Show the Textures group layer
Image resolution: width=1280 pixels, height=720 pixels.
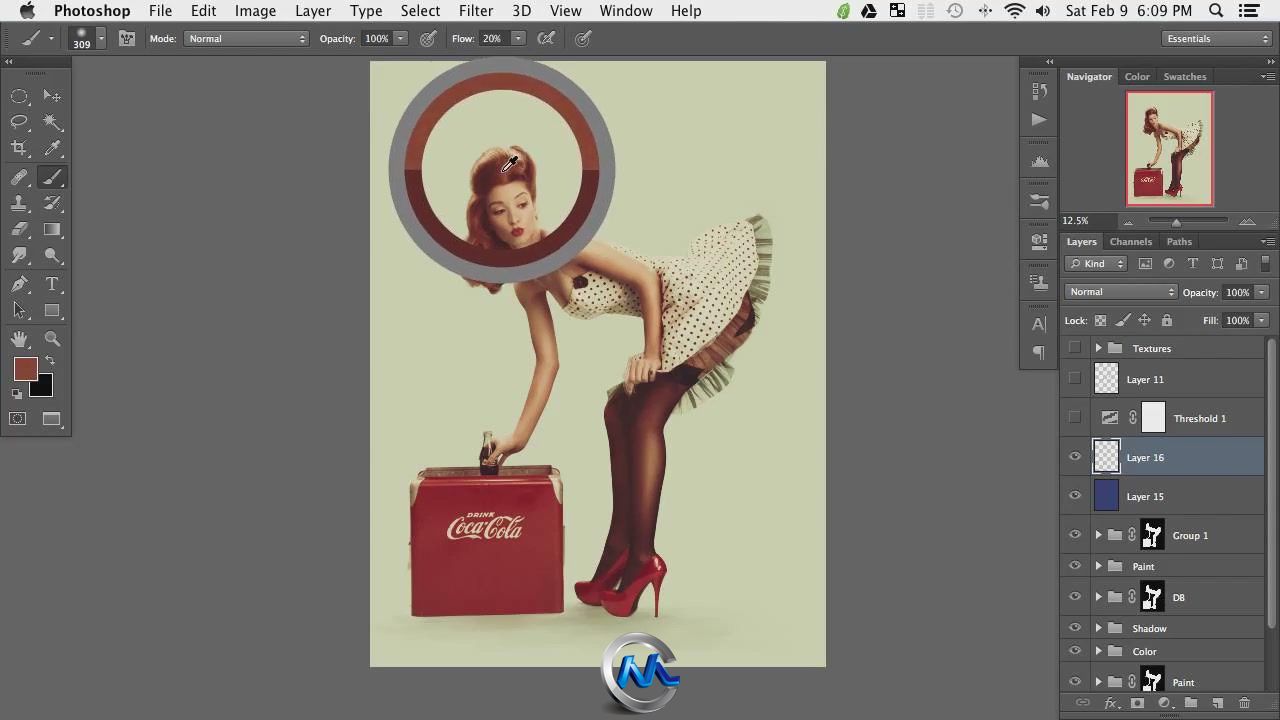[1075, 348]
